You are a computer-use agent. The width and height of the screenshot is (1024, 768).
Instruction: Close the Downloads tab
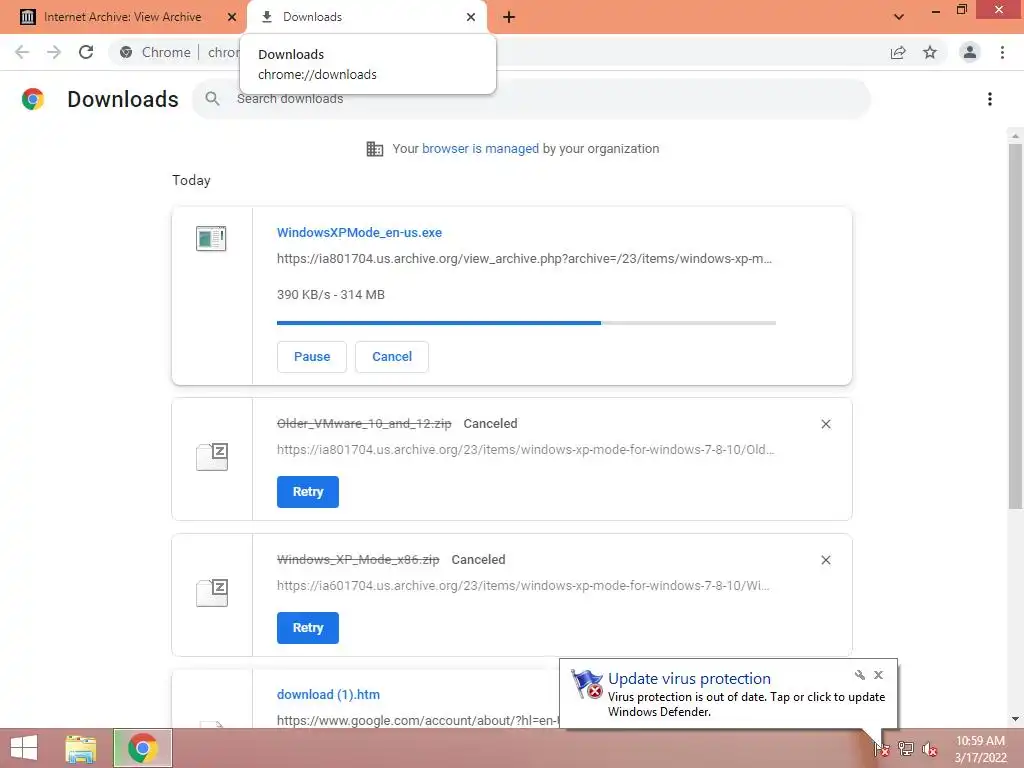point(471,17)
